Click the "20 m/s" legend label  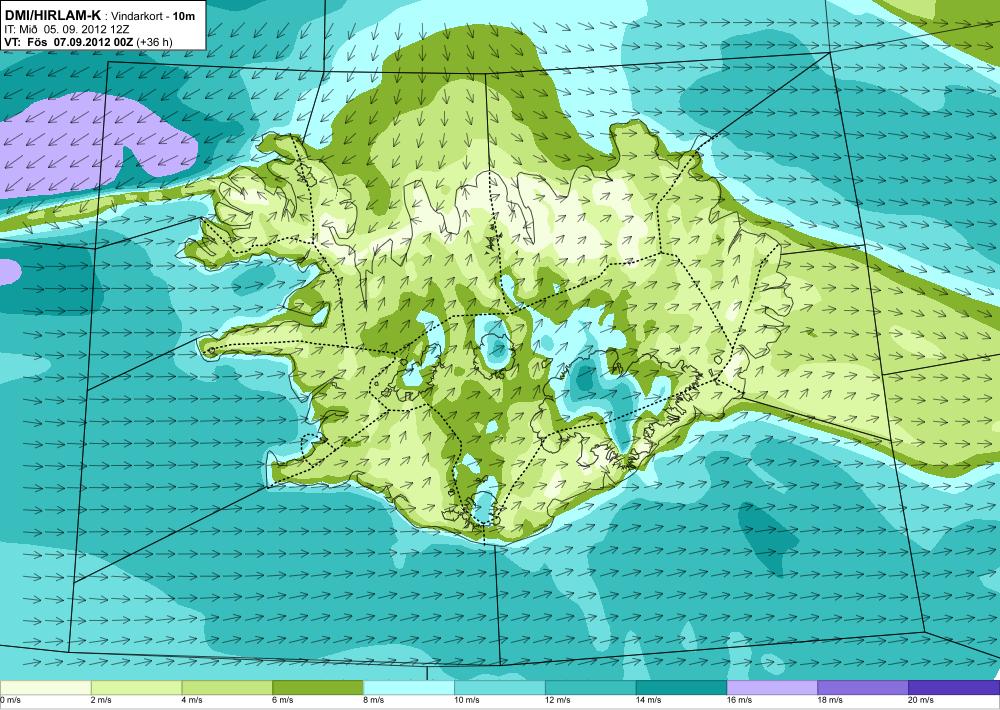[922, 700]
